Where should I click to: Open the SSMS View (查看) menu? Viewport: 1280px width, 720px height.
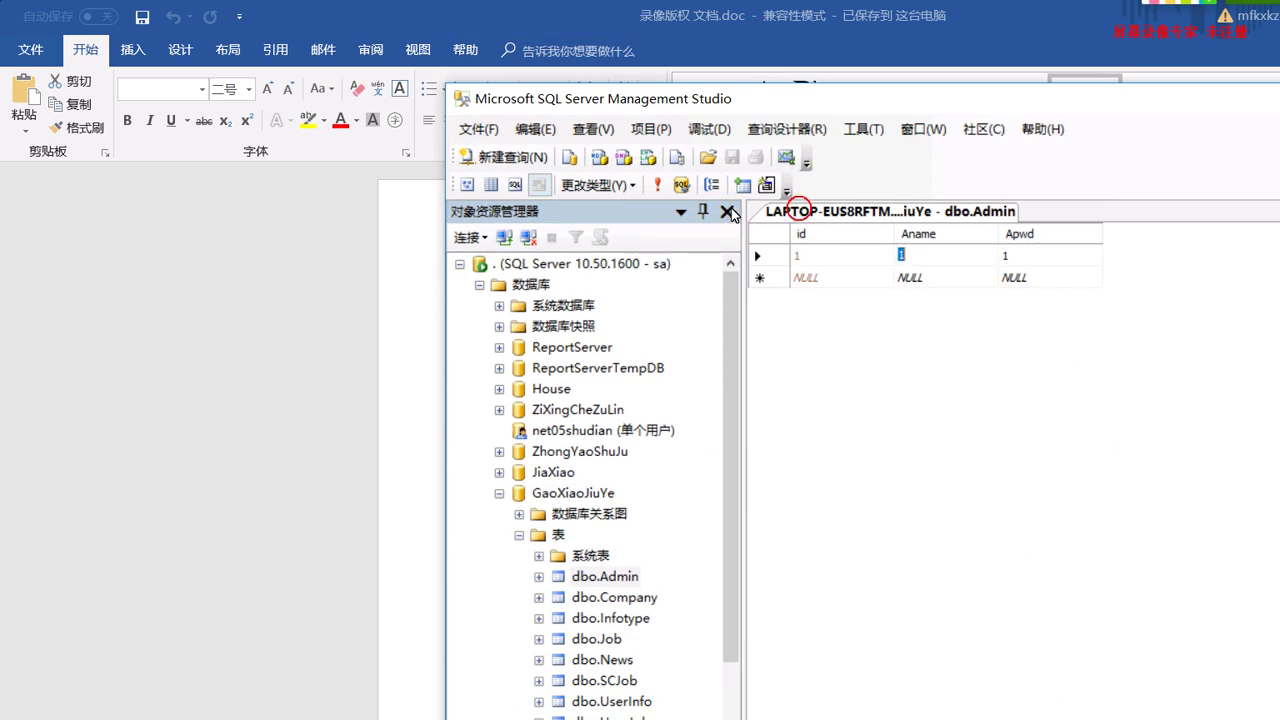[x=593, y=129]
